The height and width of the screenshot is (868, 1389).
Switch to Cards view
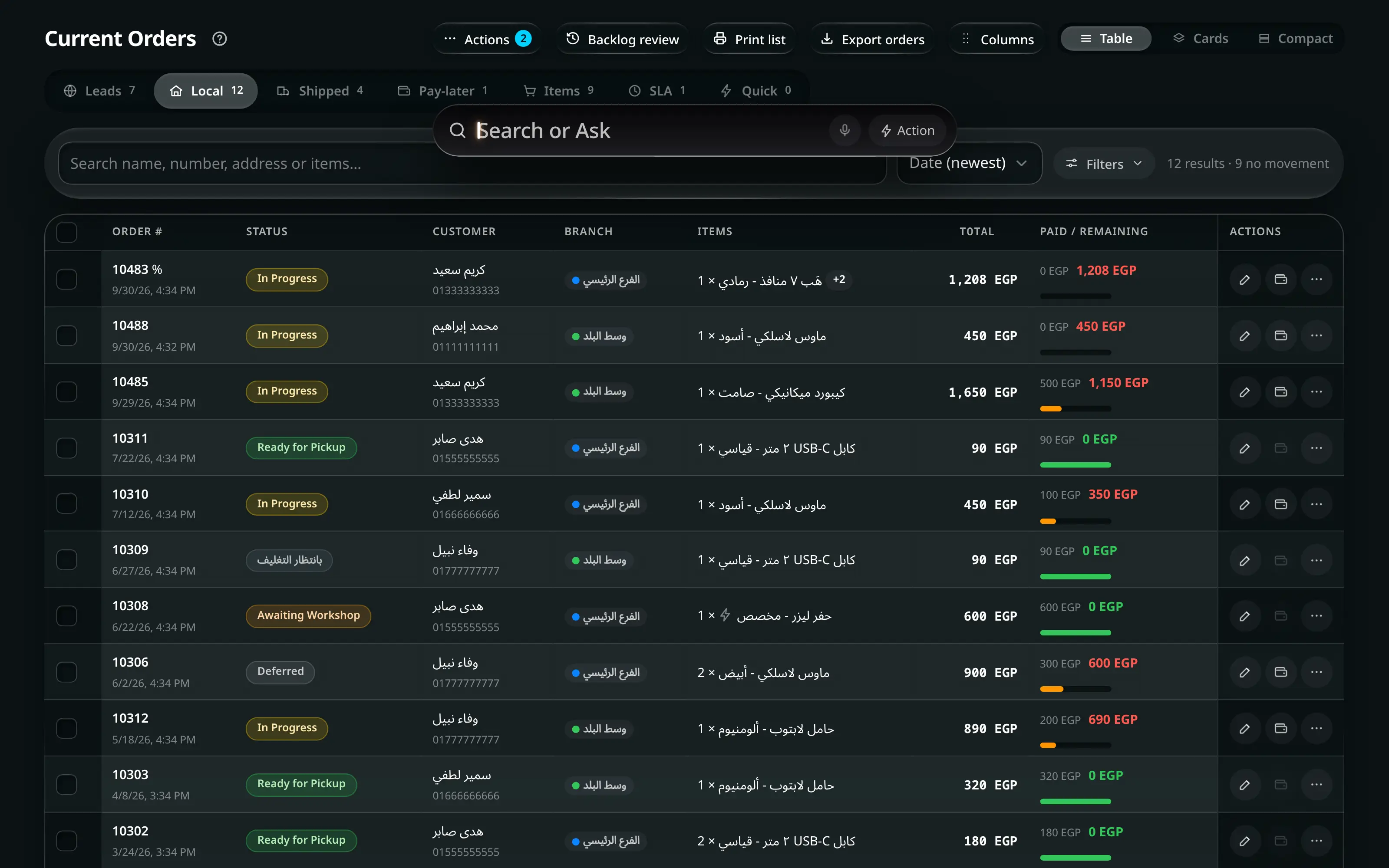tap(1200, 39)
